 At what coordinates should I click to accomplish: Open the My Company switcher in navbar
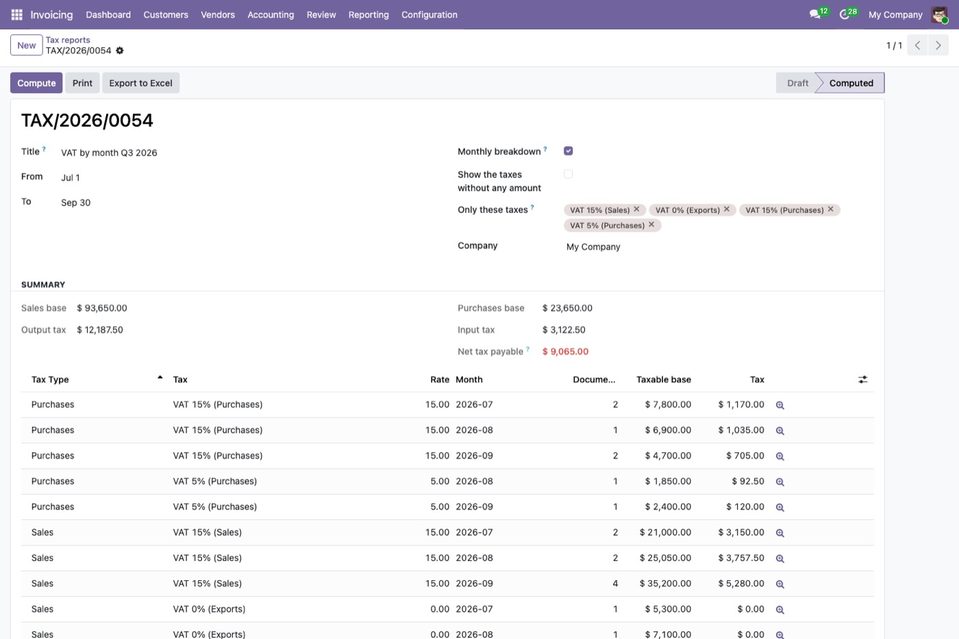(x=895, y=15)
